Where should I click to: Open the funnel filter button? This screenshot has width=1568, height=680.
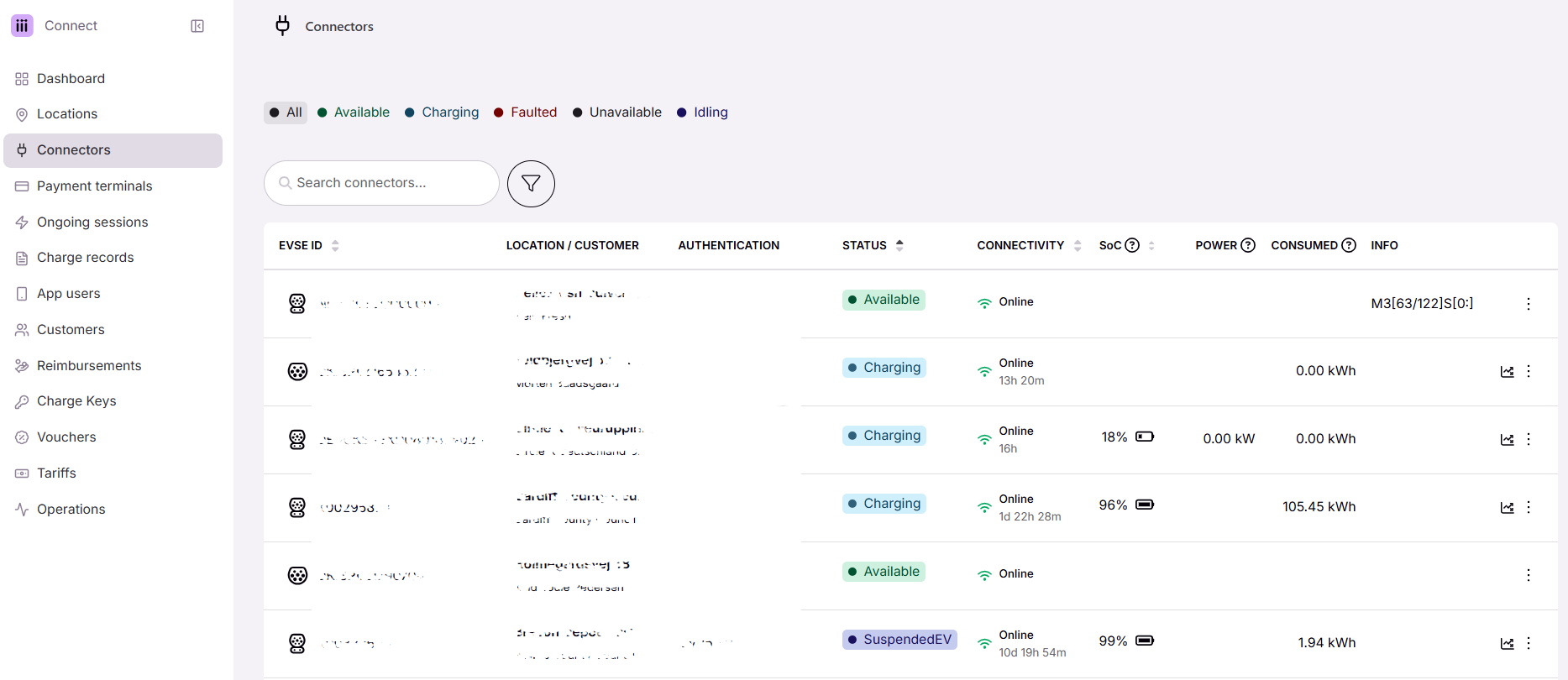click(x=531, y=184)
